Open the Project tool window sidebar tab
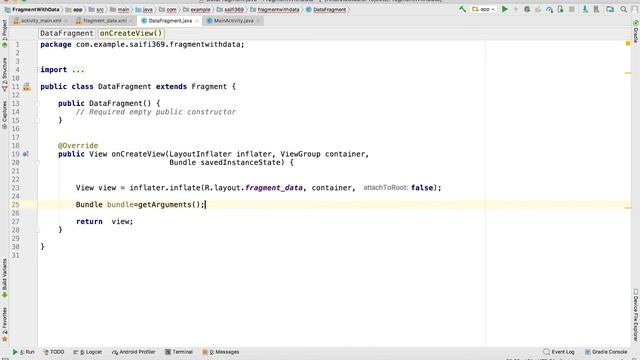This screenshot has height=360, width=640. coord(4,34)
